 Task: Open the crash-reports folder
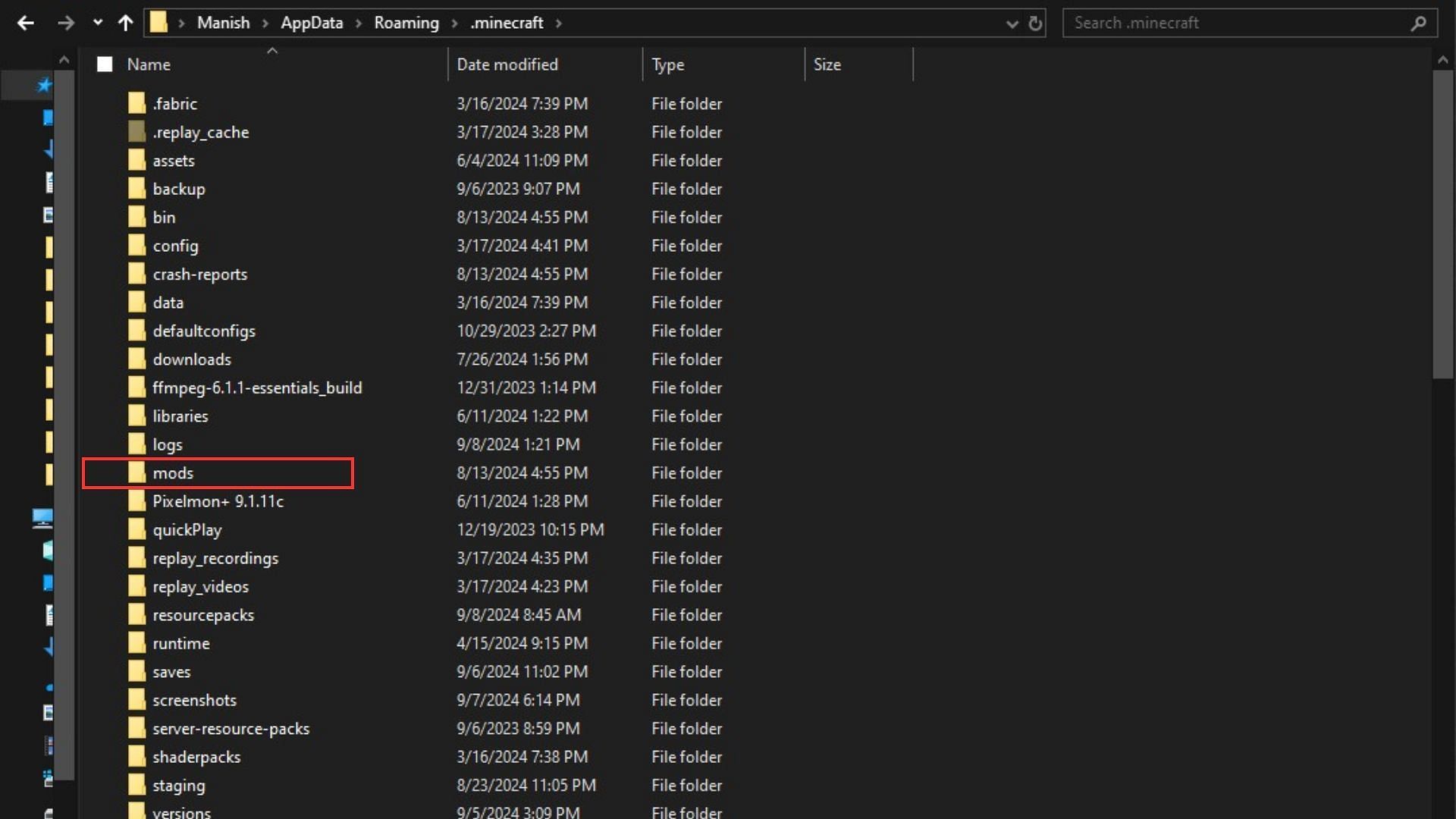200,274
